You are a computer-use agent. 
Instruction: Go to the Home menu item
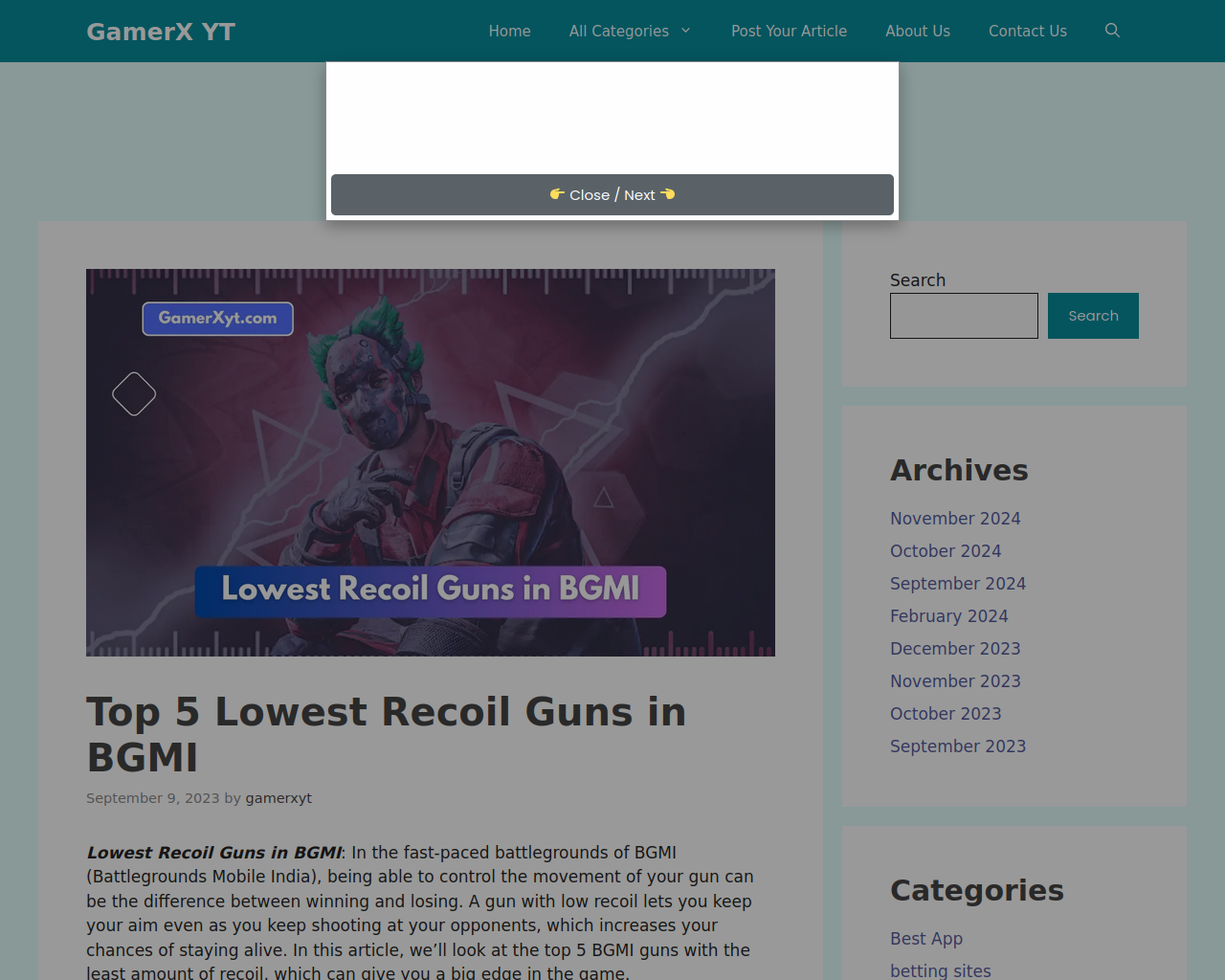(x=509, y=31)
